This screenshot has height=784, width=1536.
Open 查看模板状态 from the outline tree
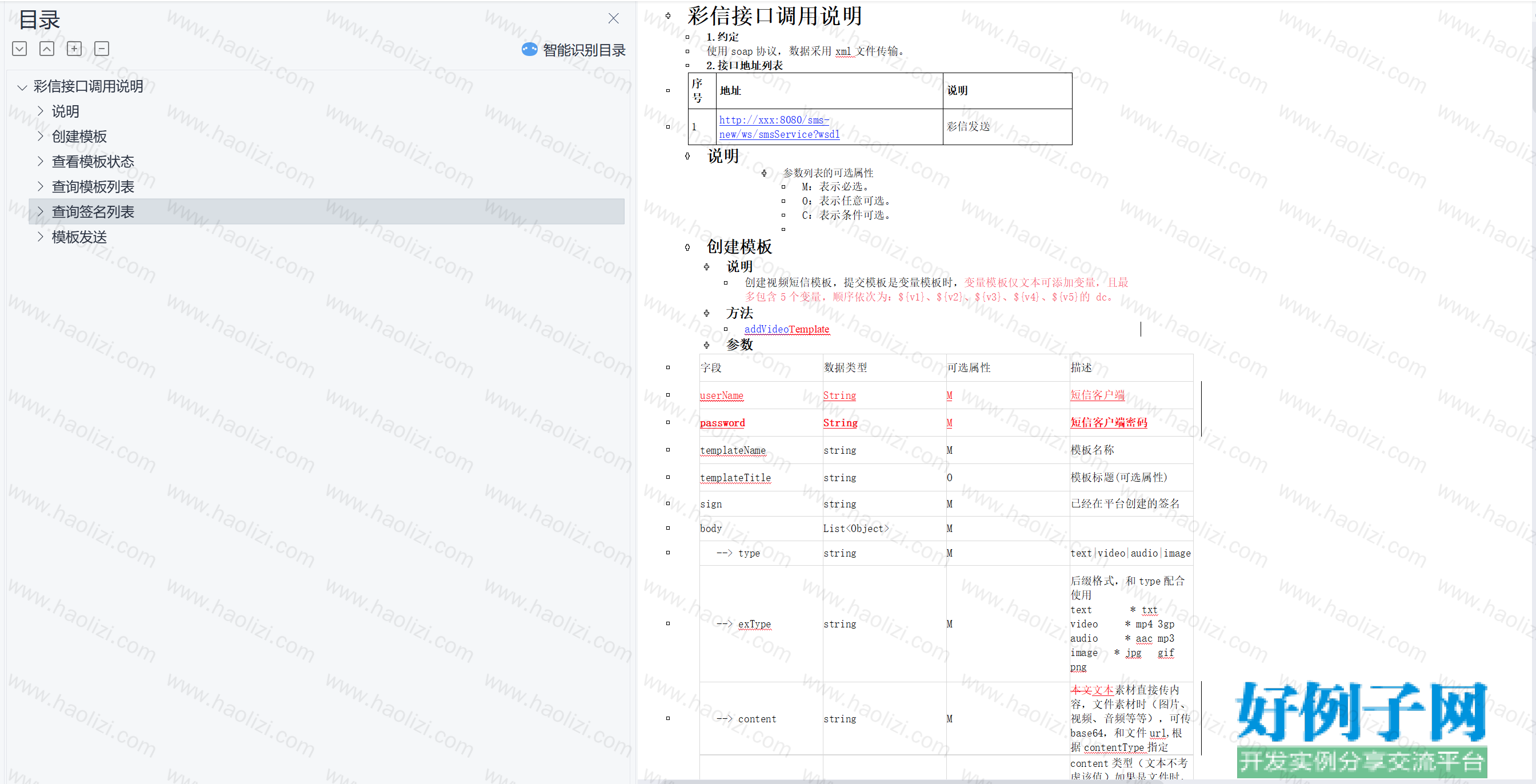tap(93, 162)
